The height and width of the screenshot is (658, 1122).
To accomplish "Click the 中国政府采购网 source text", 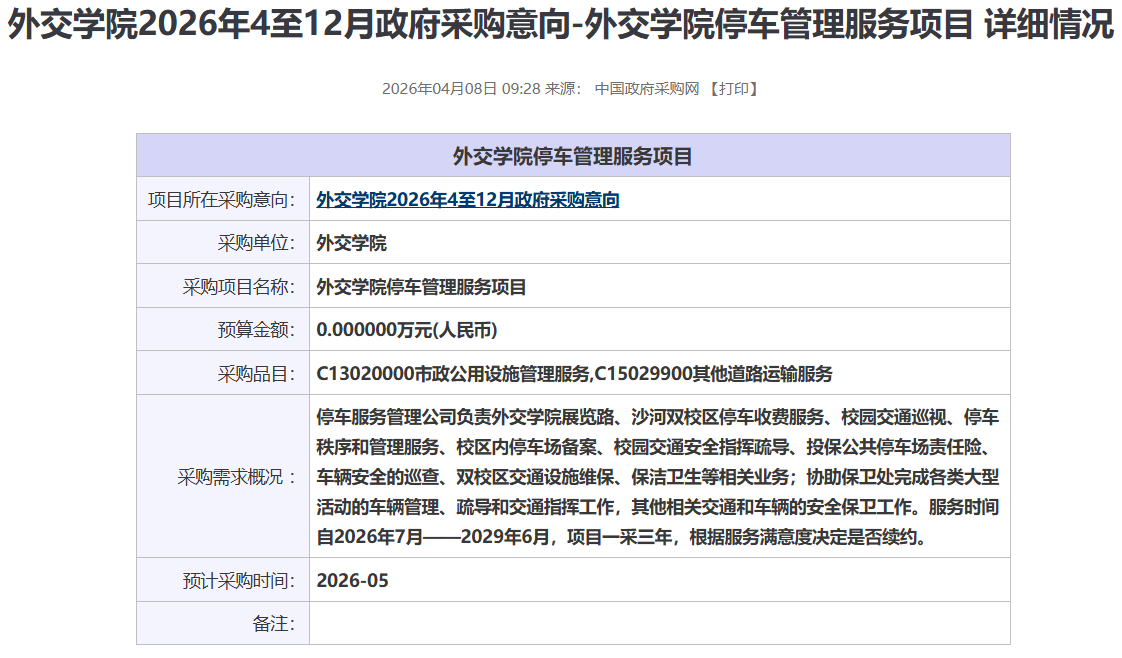I will 646,88.
